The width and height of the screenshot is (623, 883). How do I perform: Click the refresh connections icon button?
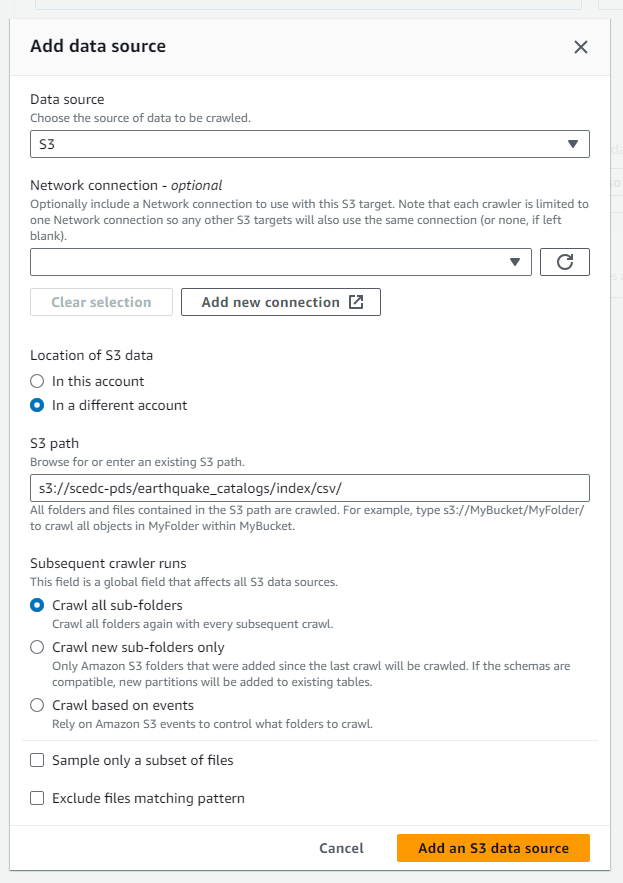point(564,262)
